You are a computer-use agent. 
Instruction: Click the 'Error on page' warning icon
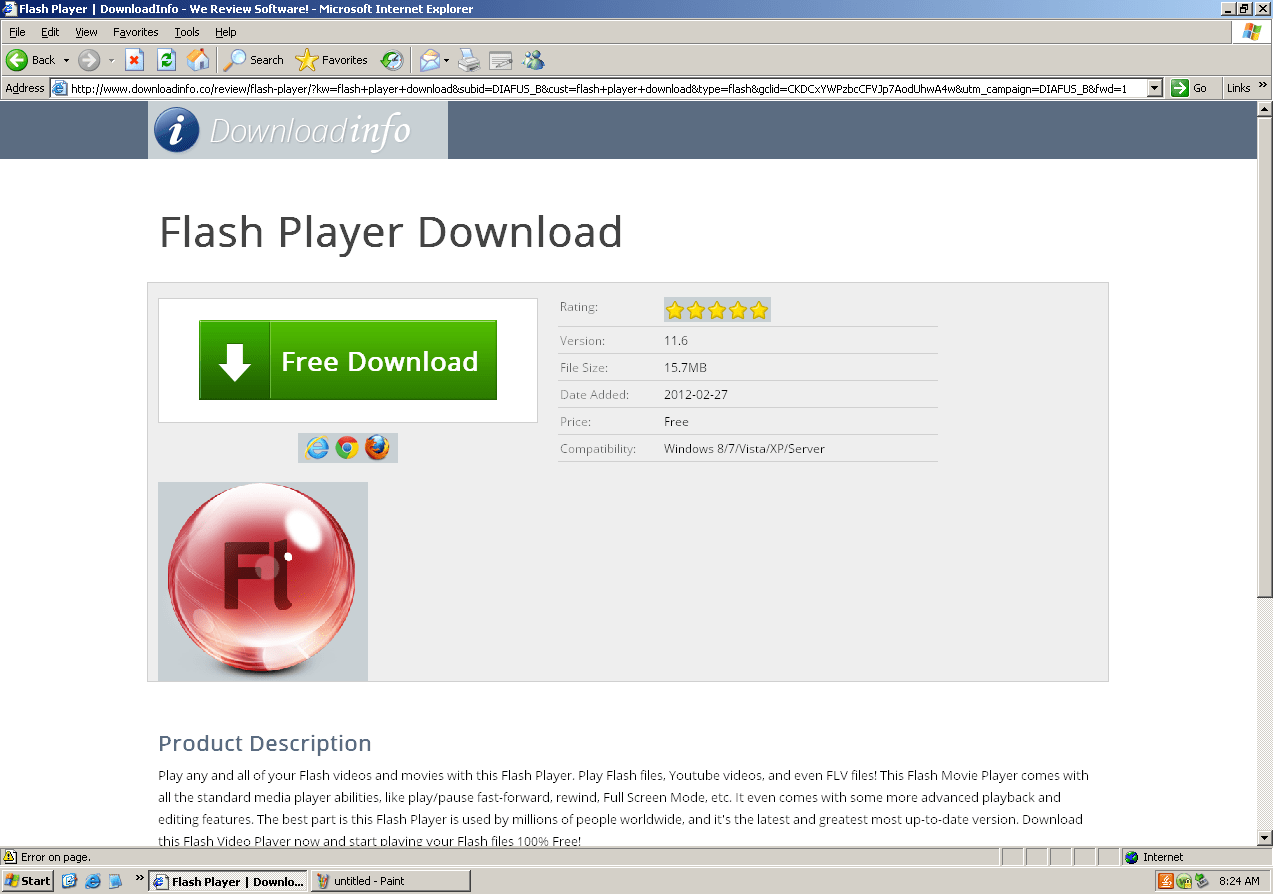tap(10, 857)
